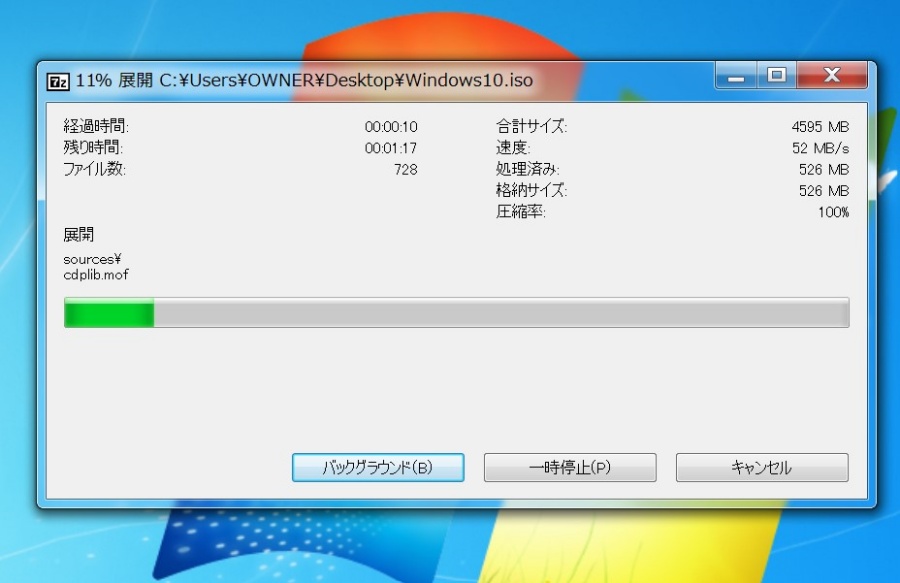This screenshot has width=900, height=583.
Task: Click the 格納サイズ stored size 526 MB
Action: pos(824,190)
